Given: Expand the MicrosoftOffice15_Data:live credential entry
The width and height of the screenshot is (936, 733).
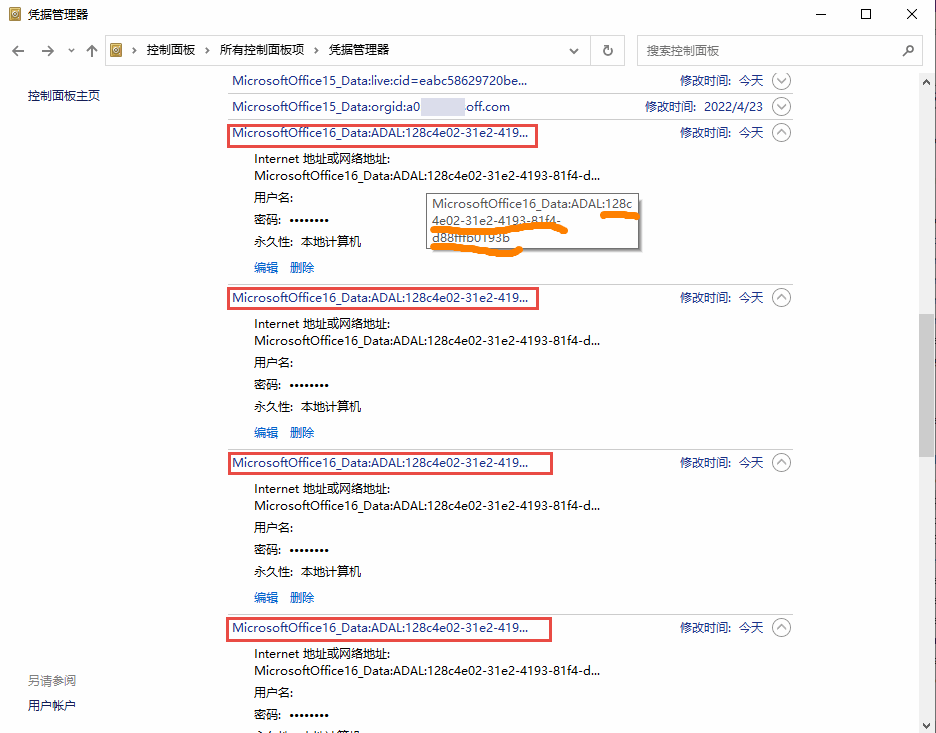Looking at the screenshot, I should pyautogui.click(x=781, y=81).
